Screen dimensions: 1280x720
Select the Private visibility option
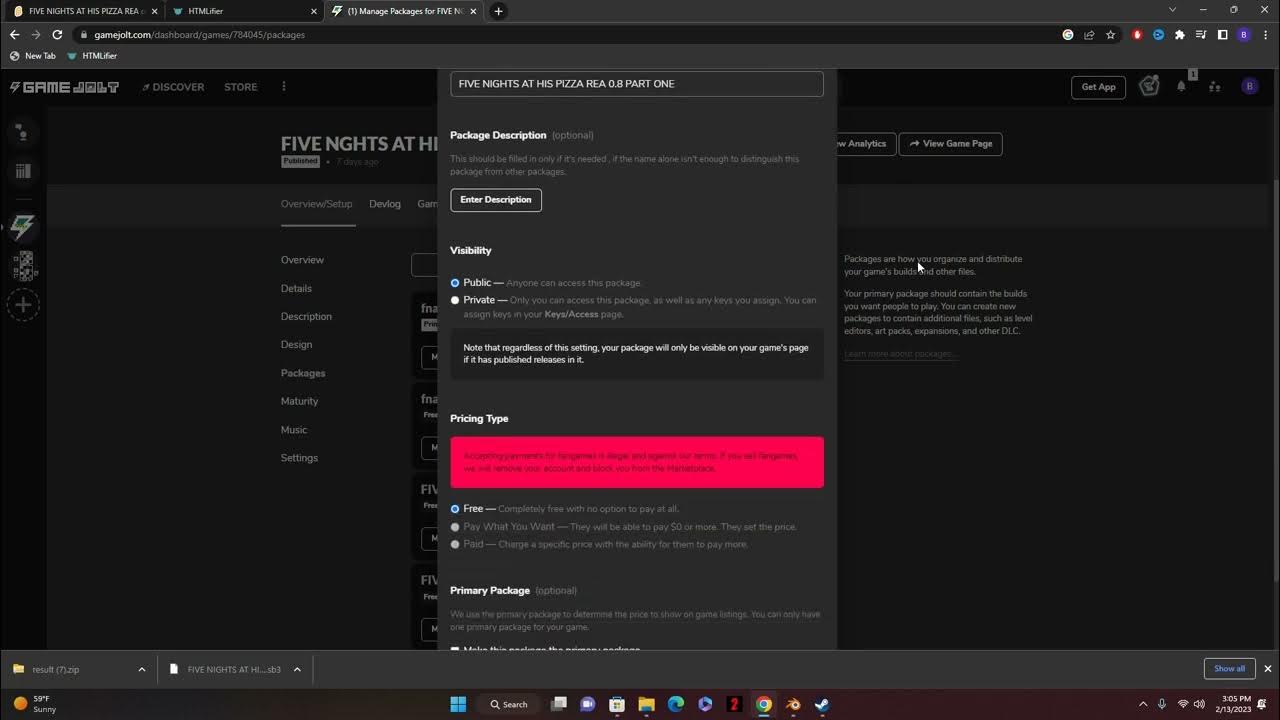click(455, 300)
